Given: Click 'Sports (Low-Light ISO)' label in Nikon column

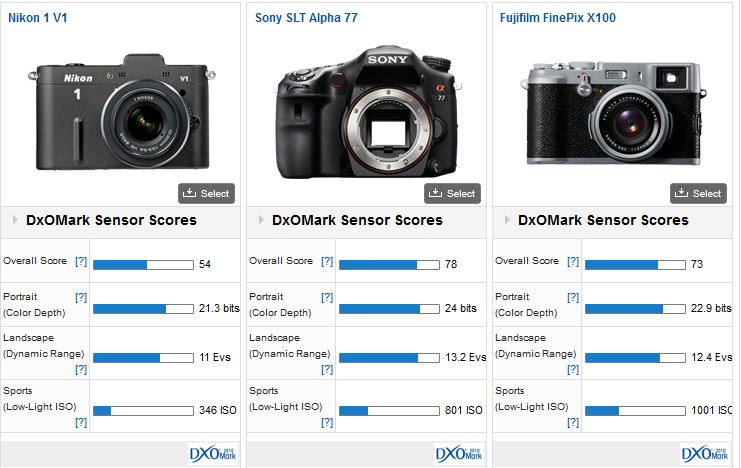Looking at the screenshot, I should 40,399.
